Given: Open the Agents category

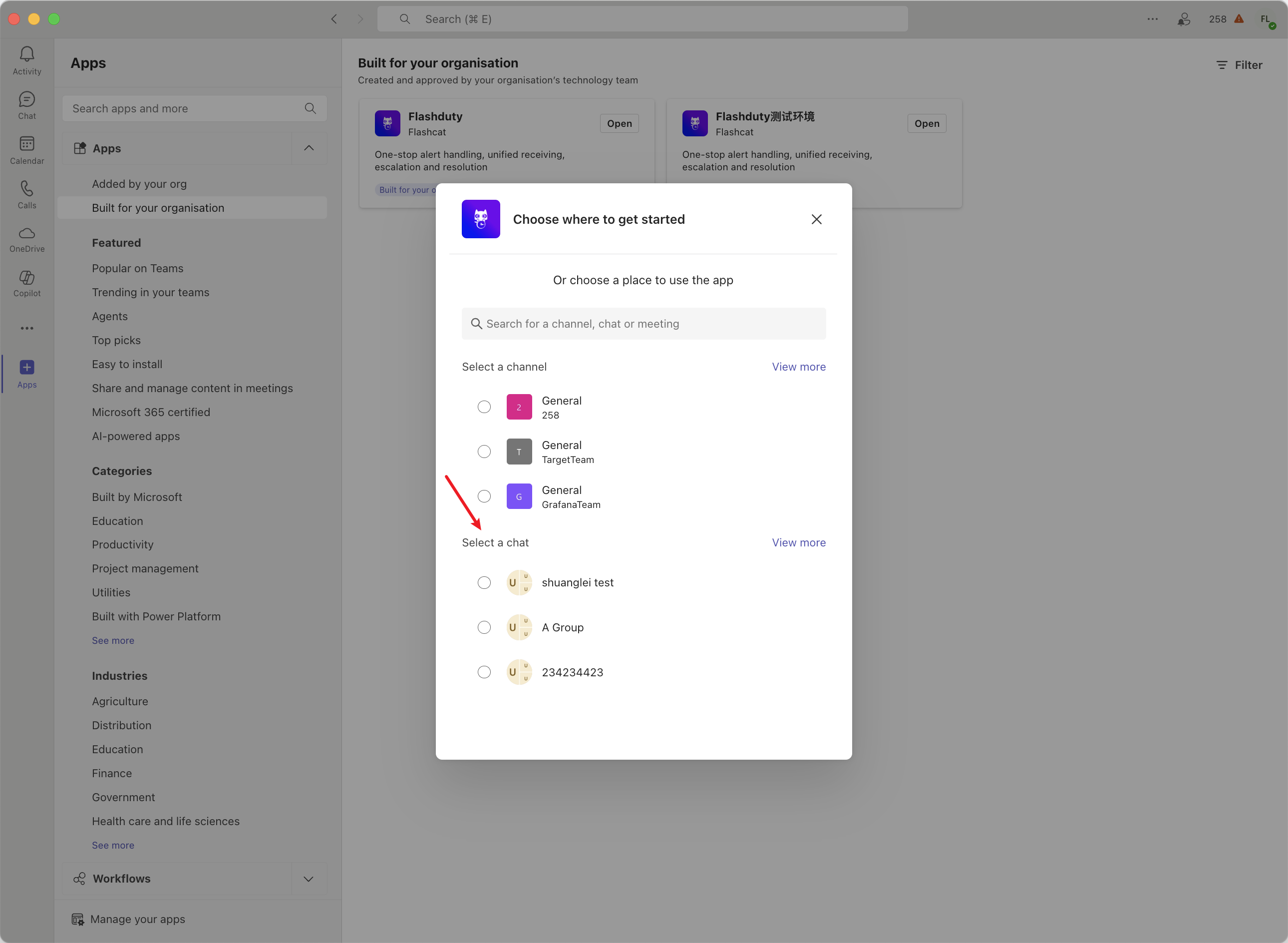Looking at the screenshot, I should (109, 316).
